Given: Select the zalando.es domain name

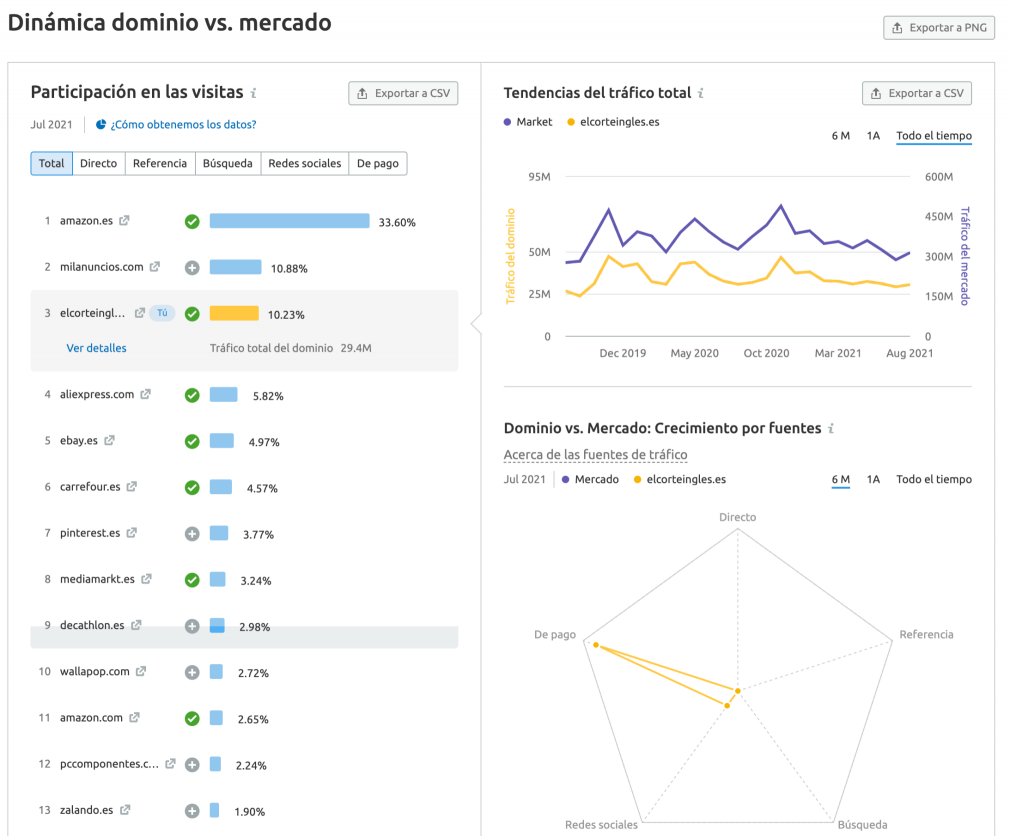Looking at the screenshot, I should coord(86,810).
